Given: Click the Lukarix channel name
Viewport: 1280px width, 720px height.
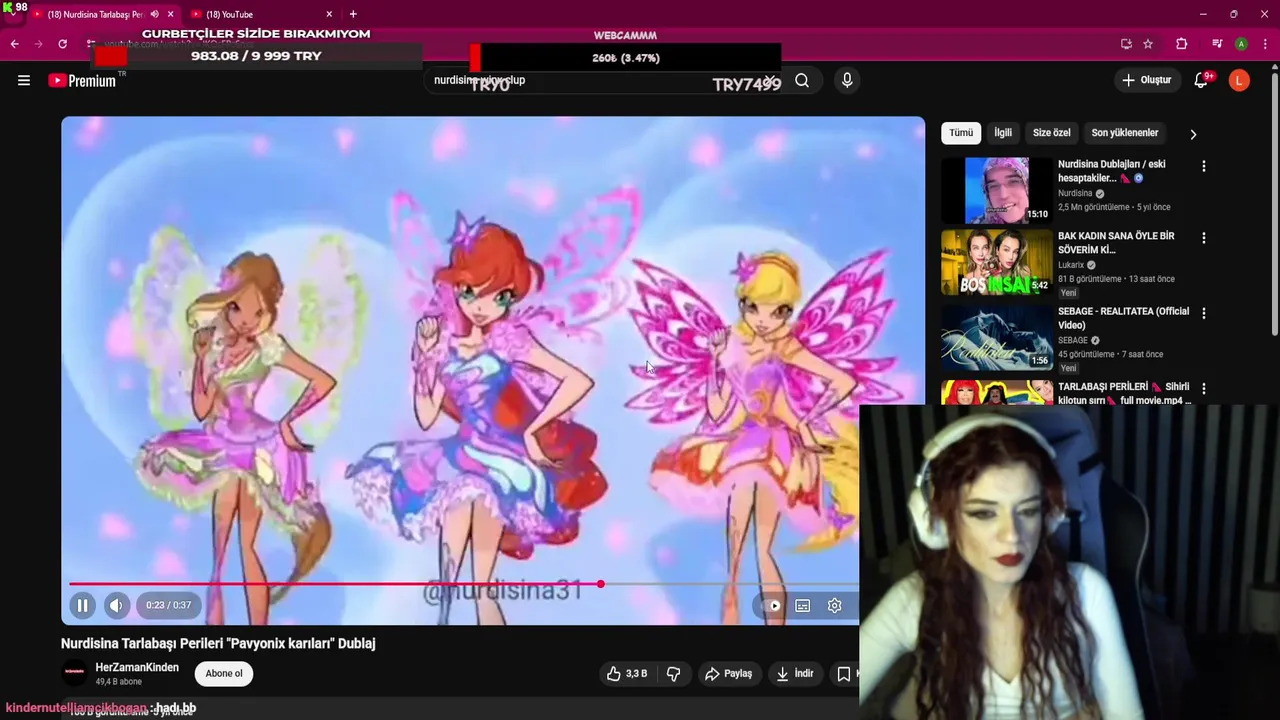Looking at the screenshot, I should click(x=1071, y=265).
